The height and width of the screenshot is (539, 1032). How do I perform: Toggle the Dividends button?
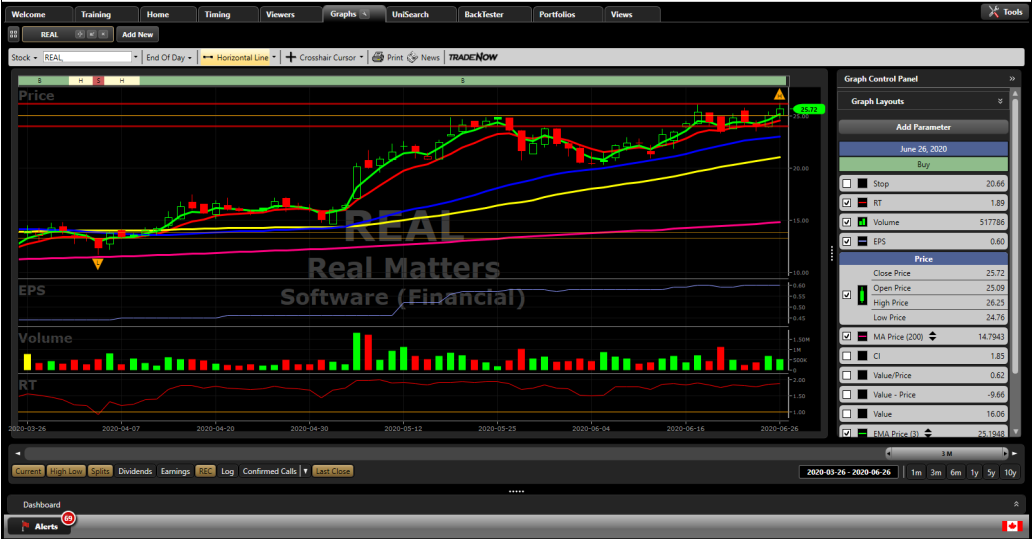[x=135, y=471]
